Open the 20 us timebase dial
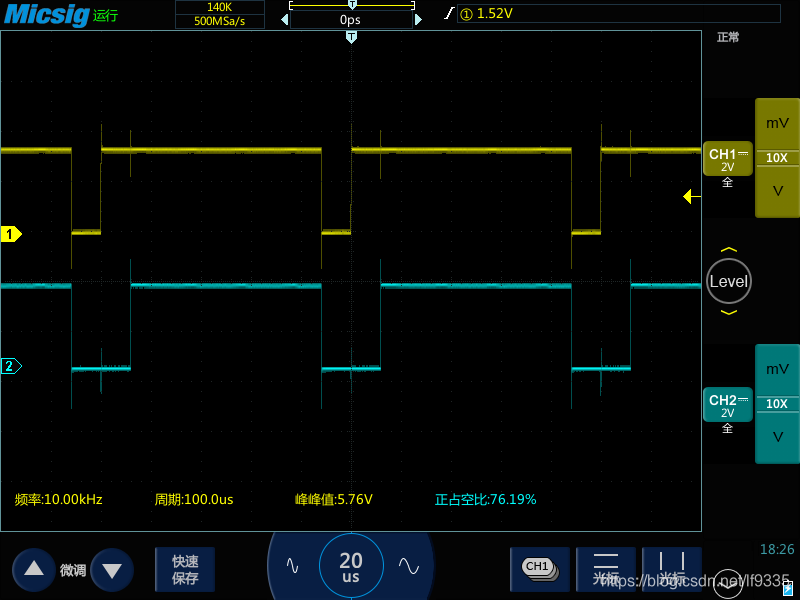The height and width of the screenshot is (600, 800). [351, 566]
